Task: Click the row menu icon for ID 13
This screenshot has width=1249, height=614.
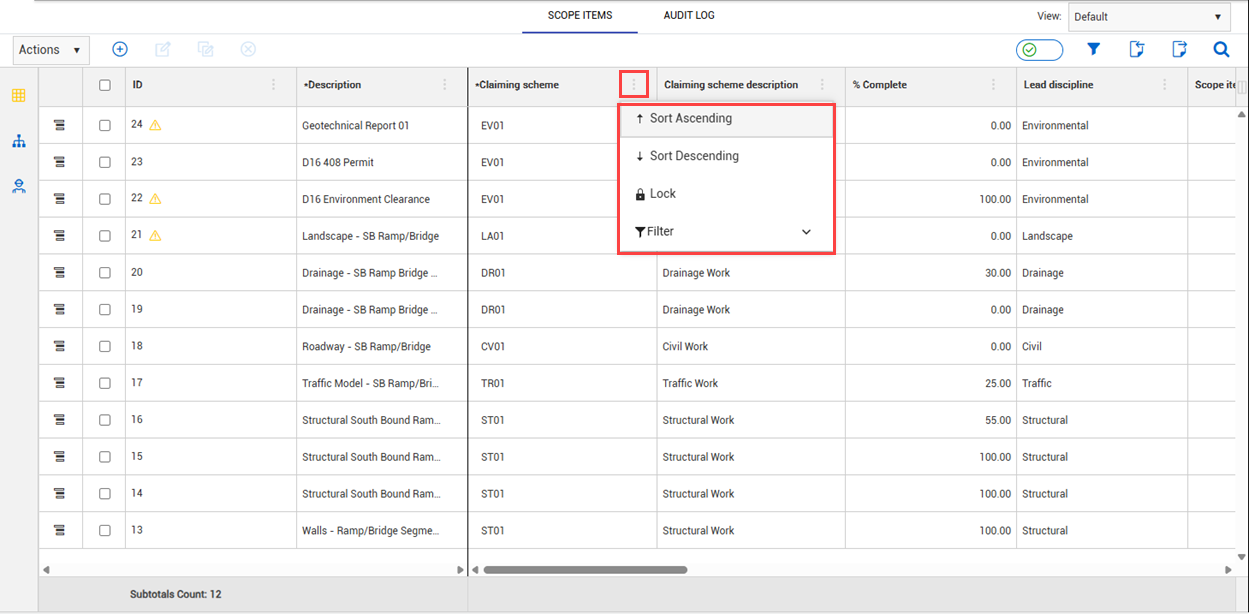Action: click(x=59, y=530)
